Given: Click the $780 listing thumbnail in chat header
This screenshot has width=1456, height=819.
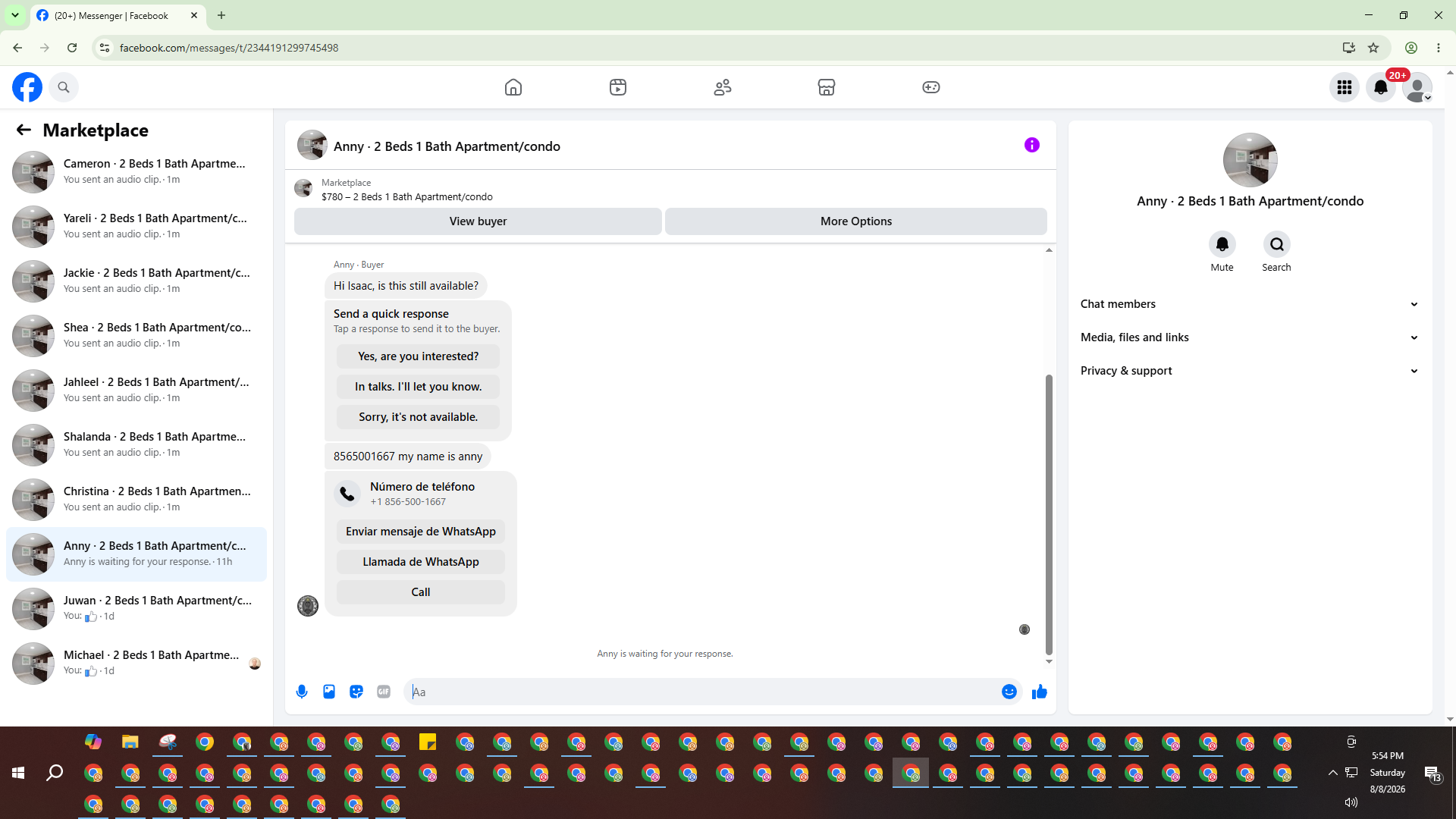Looking at the screenshot, I should tap(303, 188).
